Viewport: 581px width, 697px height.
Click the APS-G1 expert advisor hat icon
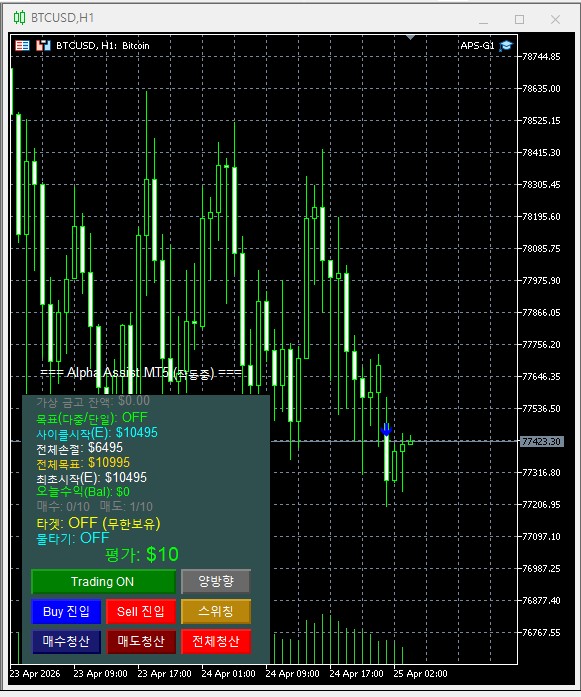(x=506, y=46)
